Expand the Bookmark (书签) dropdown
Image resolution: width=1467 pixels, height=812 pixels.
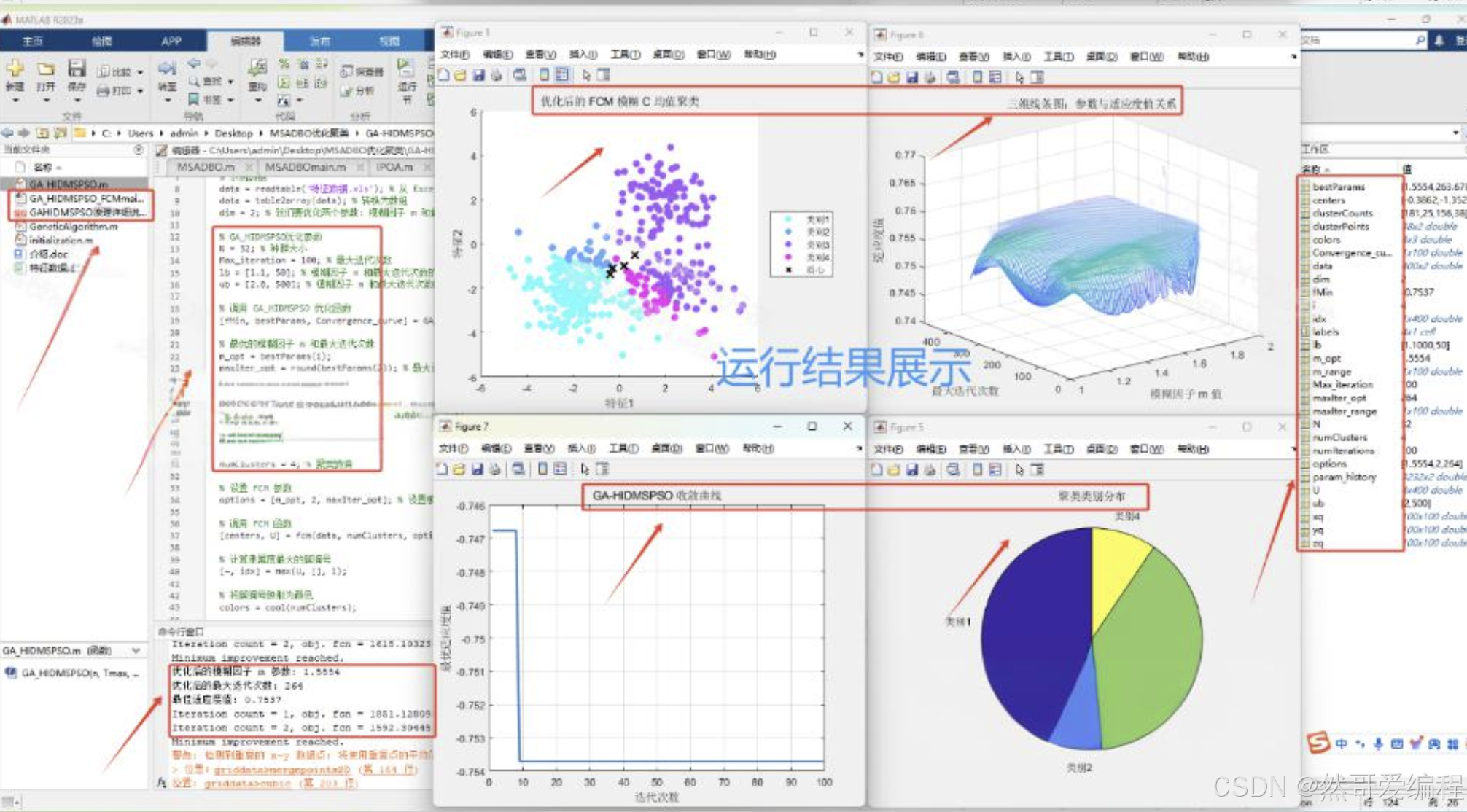tap(230, 100)
